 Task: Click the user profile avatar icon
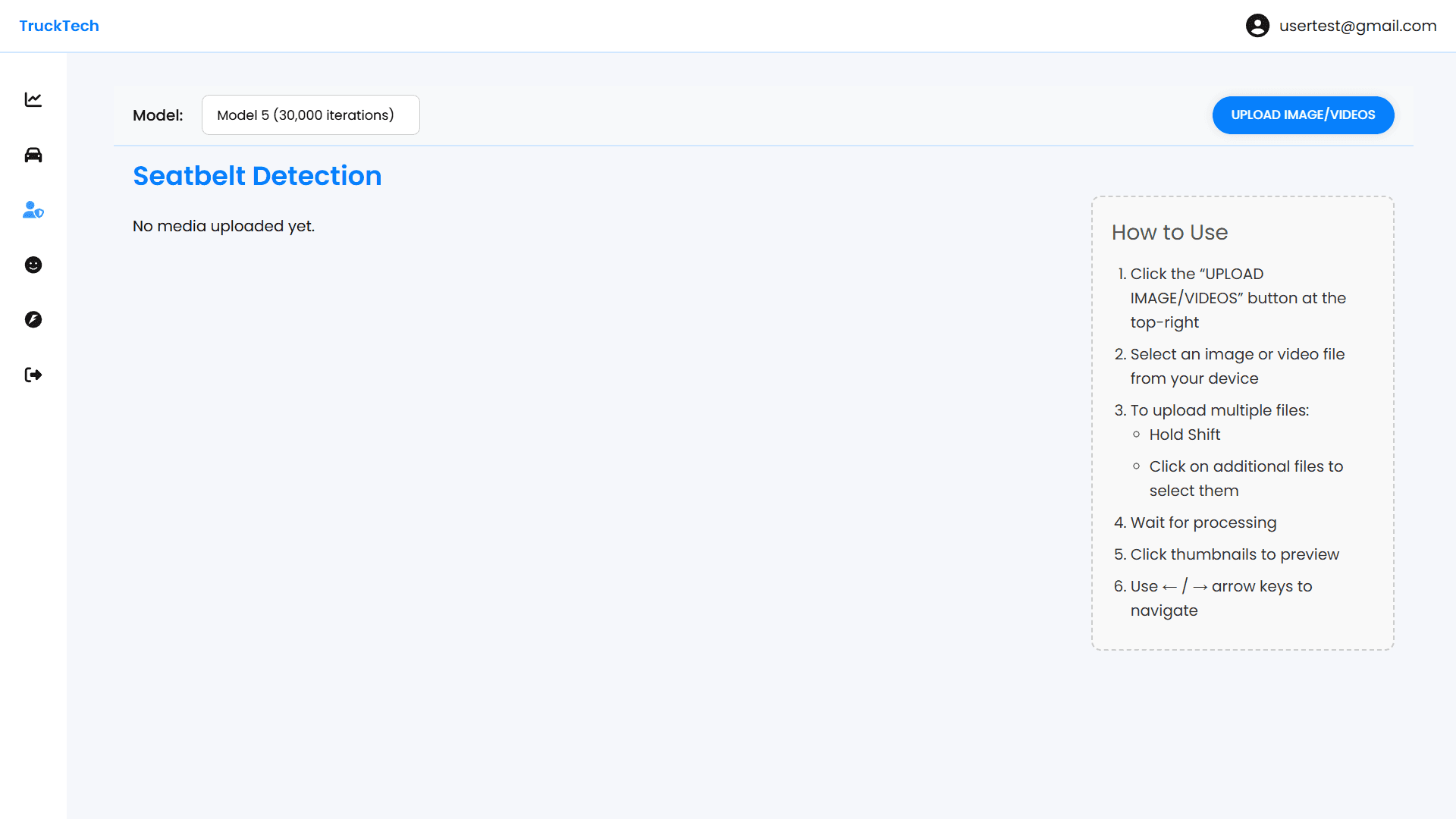click(1257, 26)
